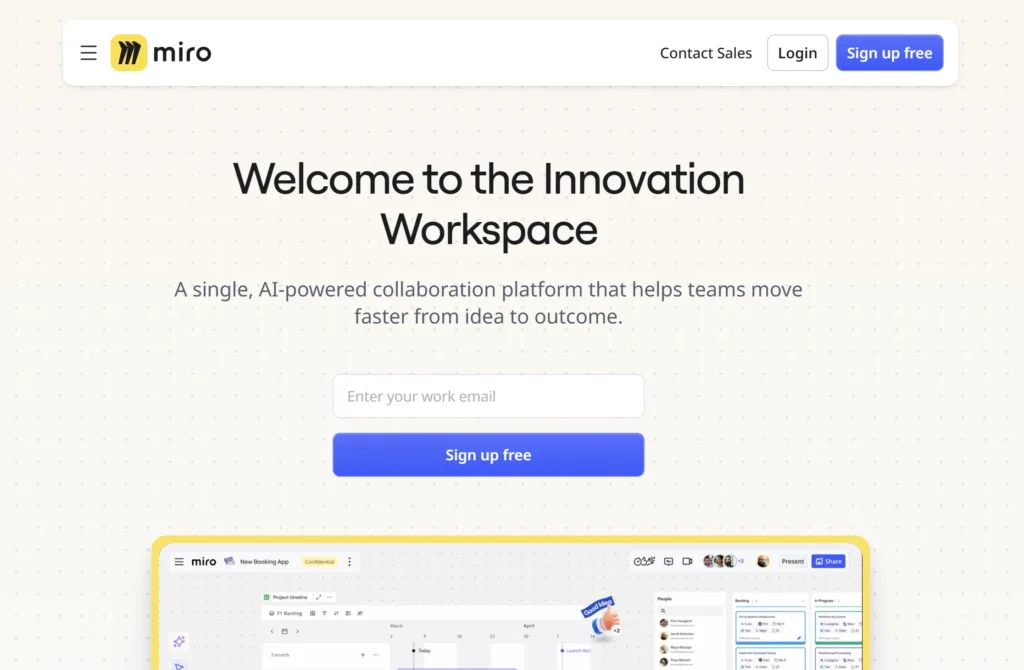Open comments via the speech bubble icon
1024x670 pixels.
point(668,561)
